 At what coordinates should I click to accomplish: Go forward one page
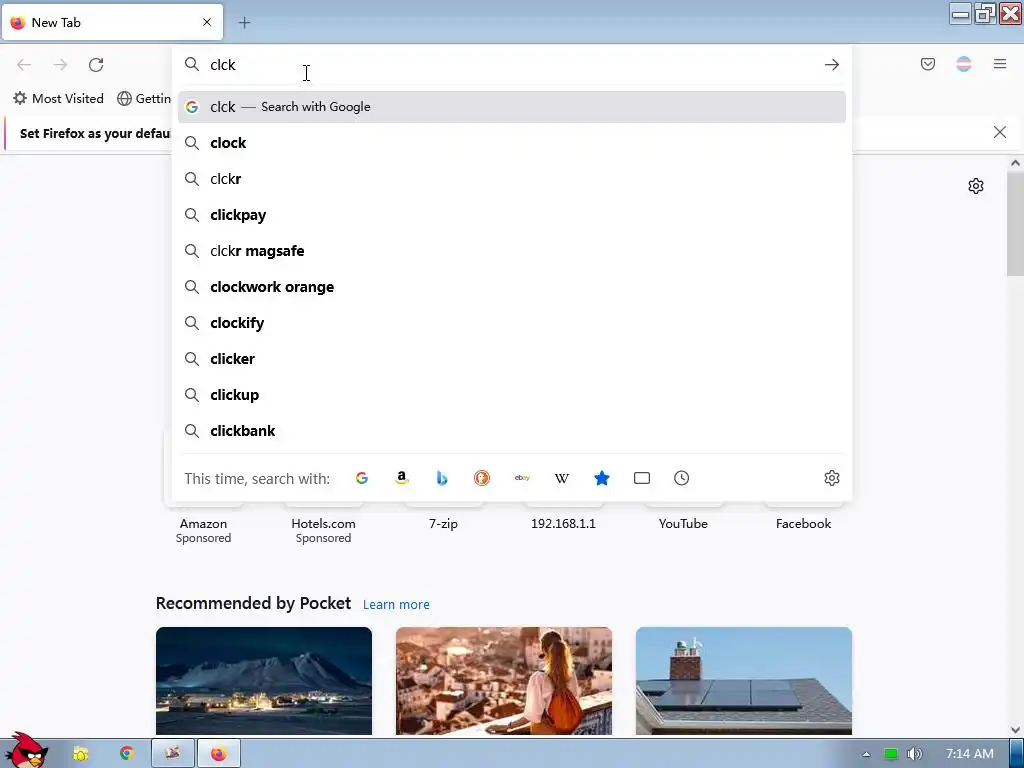pyautogui.click(x=60, y=65)
